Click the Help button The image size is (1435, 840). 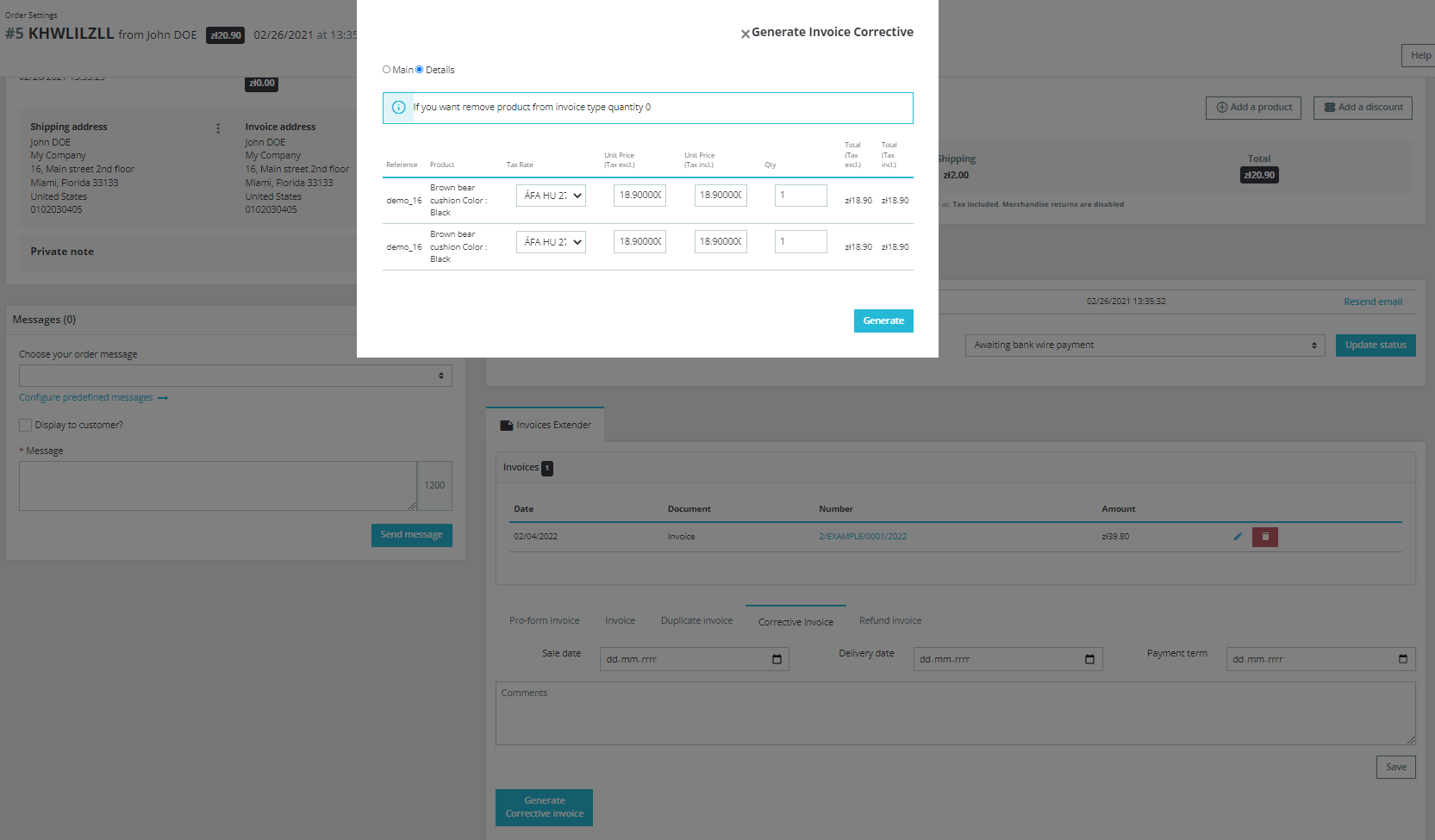(1420, 55)
